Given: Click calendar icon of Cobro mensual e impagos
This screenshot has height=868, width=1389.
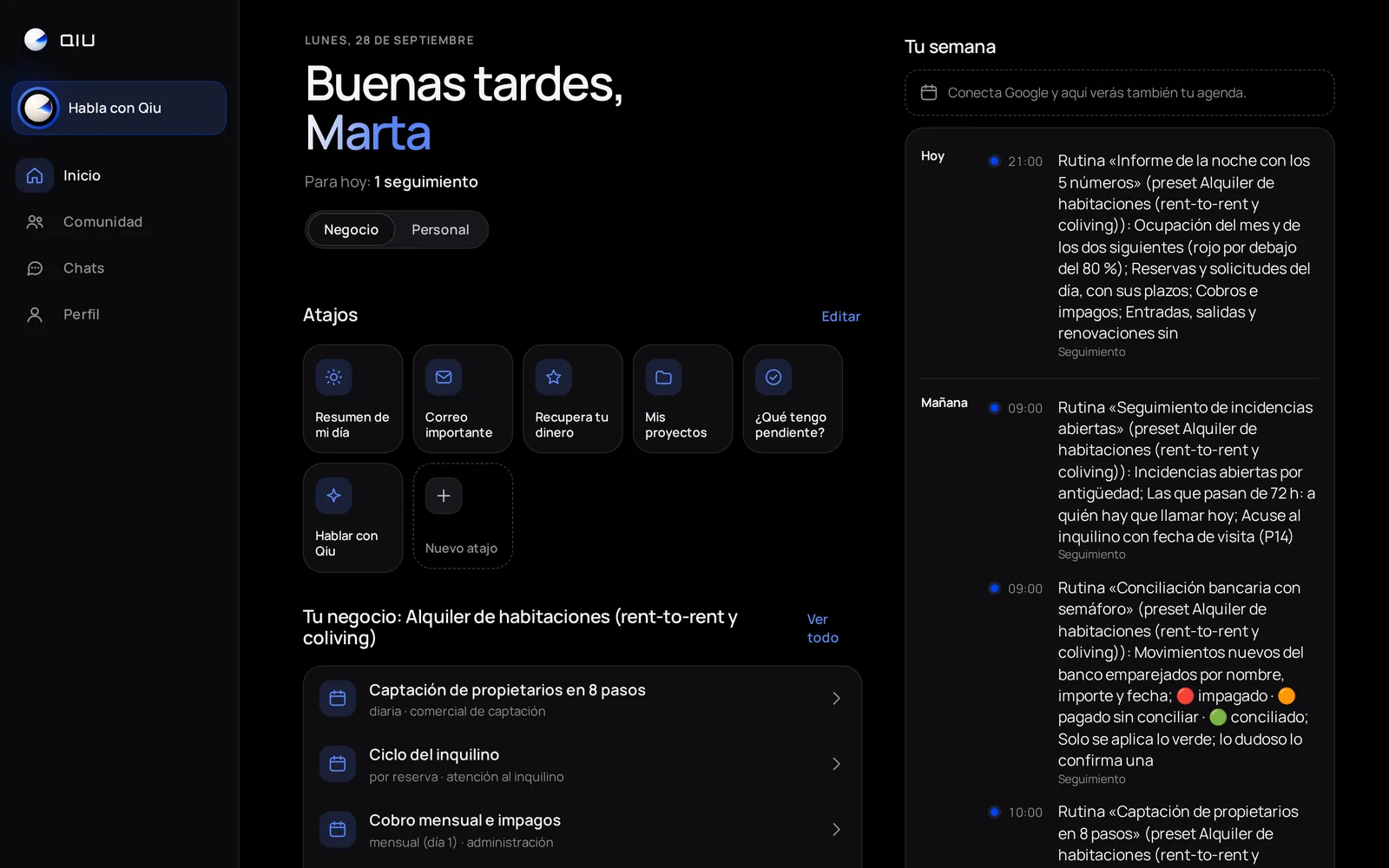Looking at the screenshot, I should [338, 829].
